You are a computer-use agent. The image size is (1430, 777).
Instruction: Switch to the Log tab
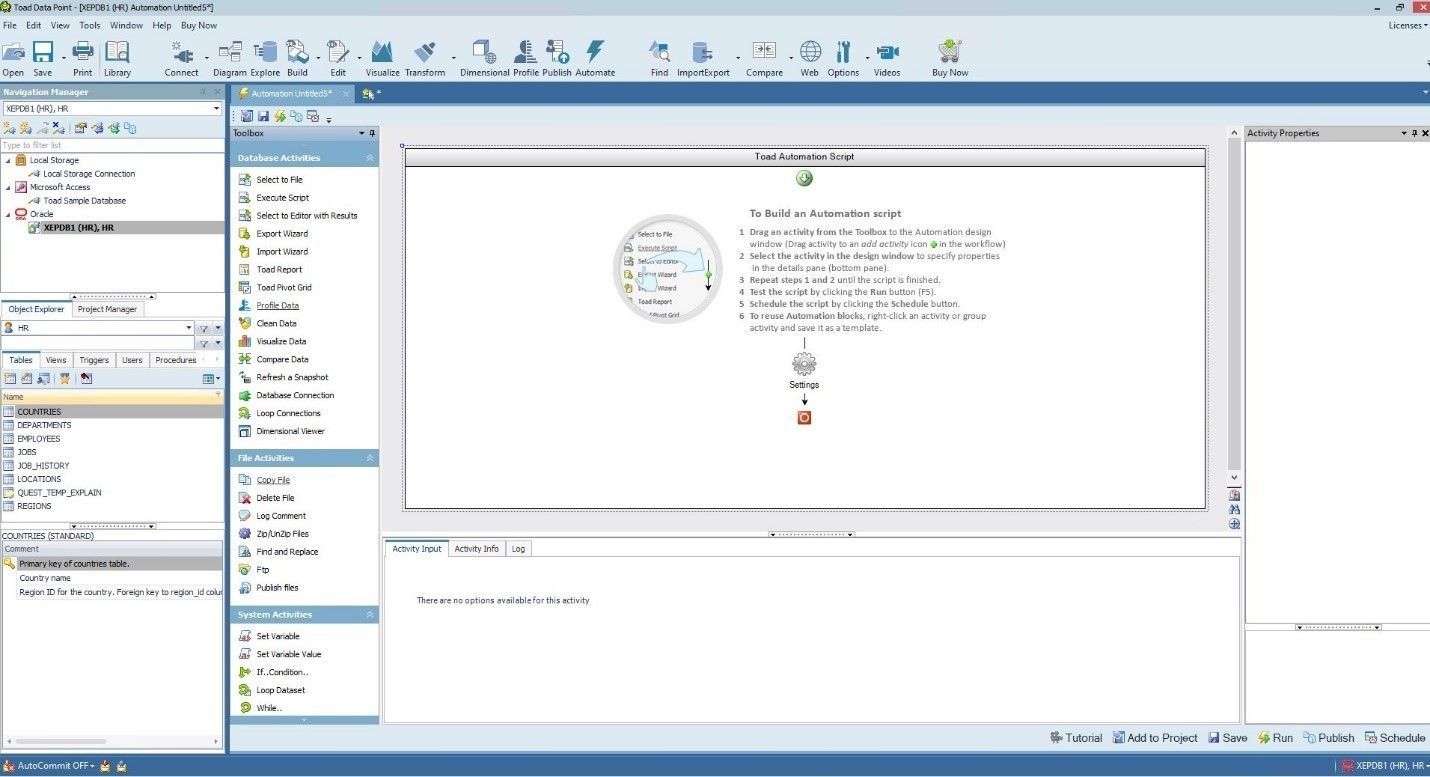pyautogui.click(x=518, y=548)
